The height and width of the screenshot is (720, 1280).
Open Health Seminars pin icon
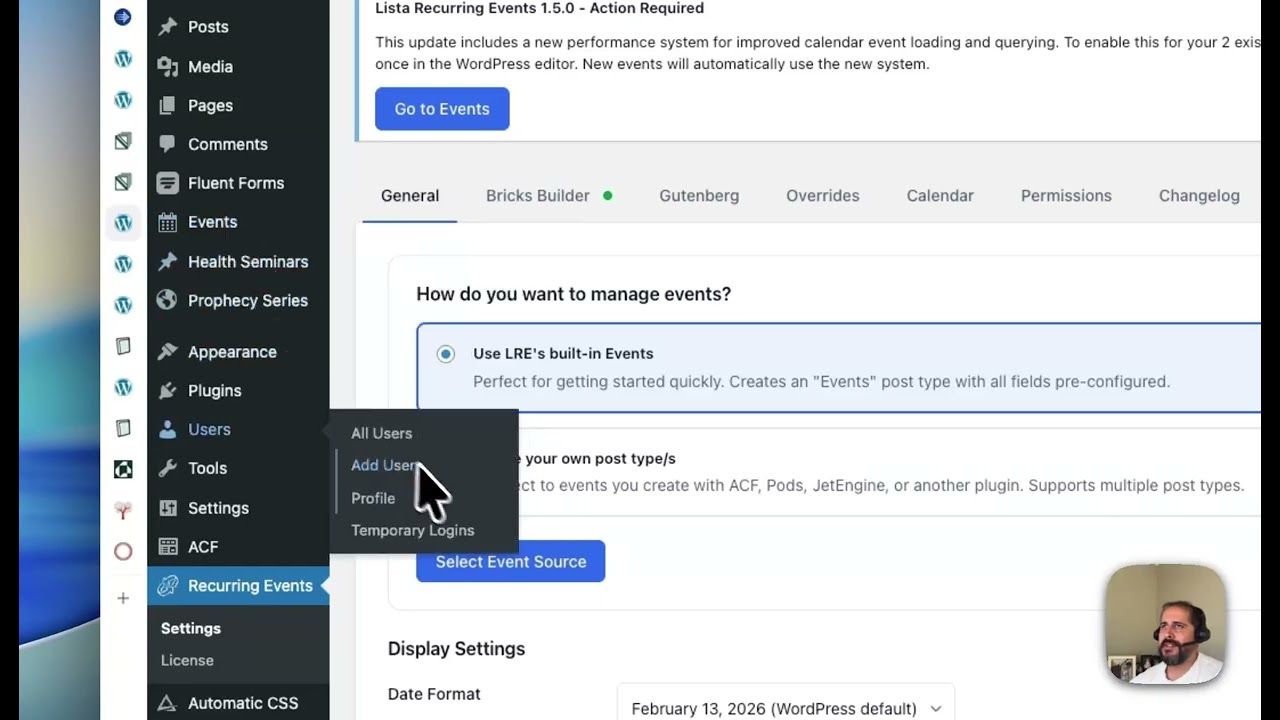(x=168, y=262)
